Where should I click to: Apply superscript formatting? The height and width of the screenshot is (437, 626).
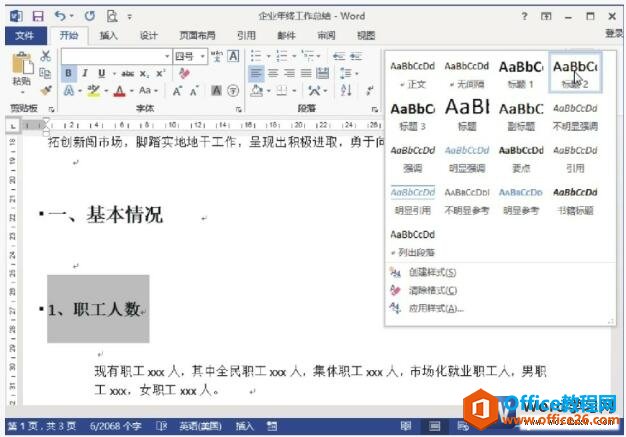pos(160,73)
